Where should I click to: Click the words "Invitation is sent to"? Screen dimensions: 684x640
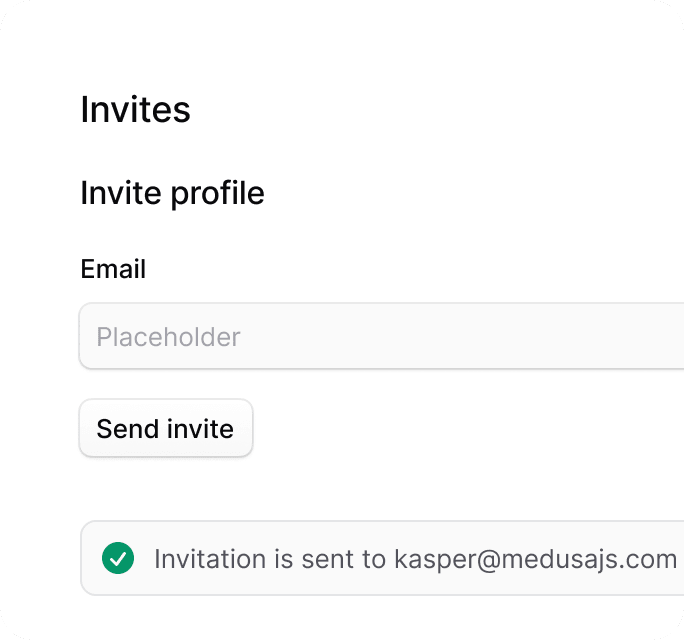[270, 559]
